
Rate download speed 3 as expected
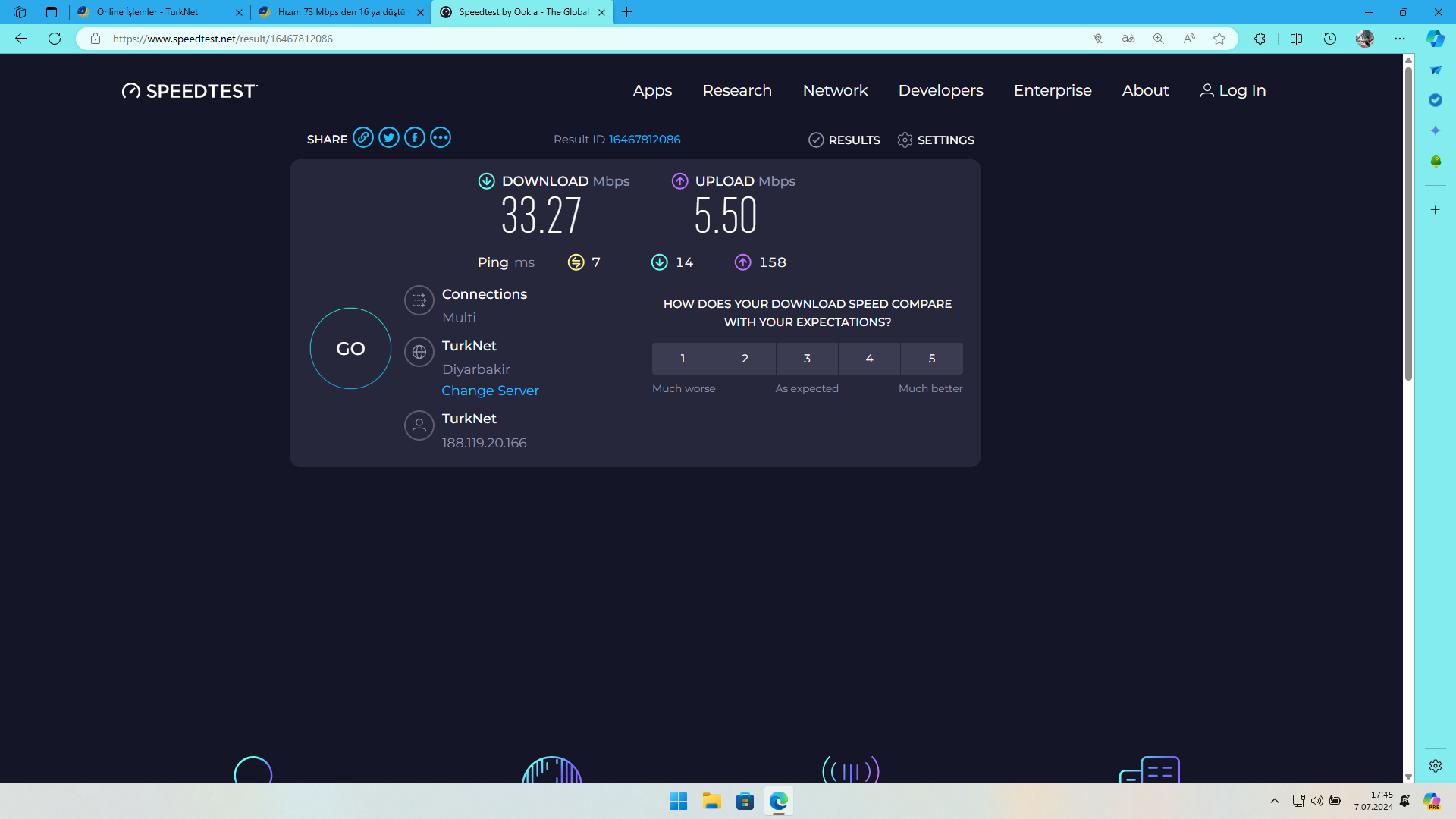pyautogui.click(x=807, y=359)
